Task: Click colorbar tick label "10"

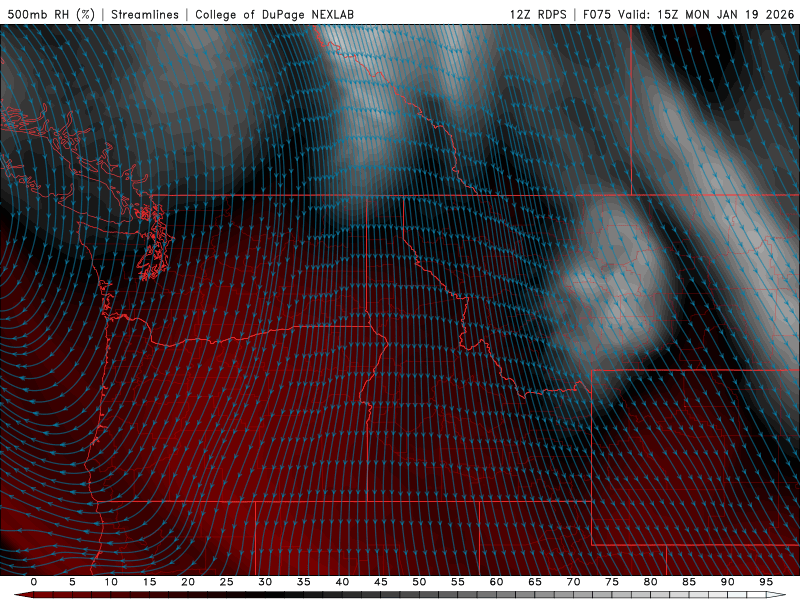Action: 111,582
